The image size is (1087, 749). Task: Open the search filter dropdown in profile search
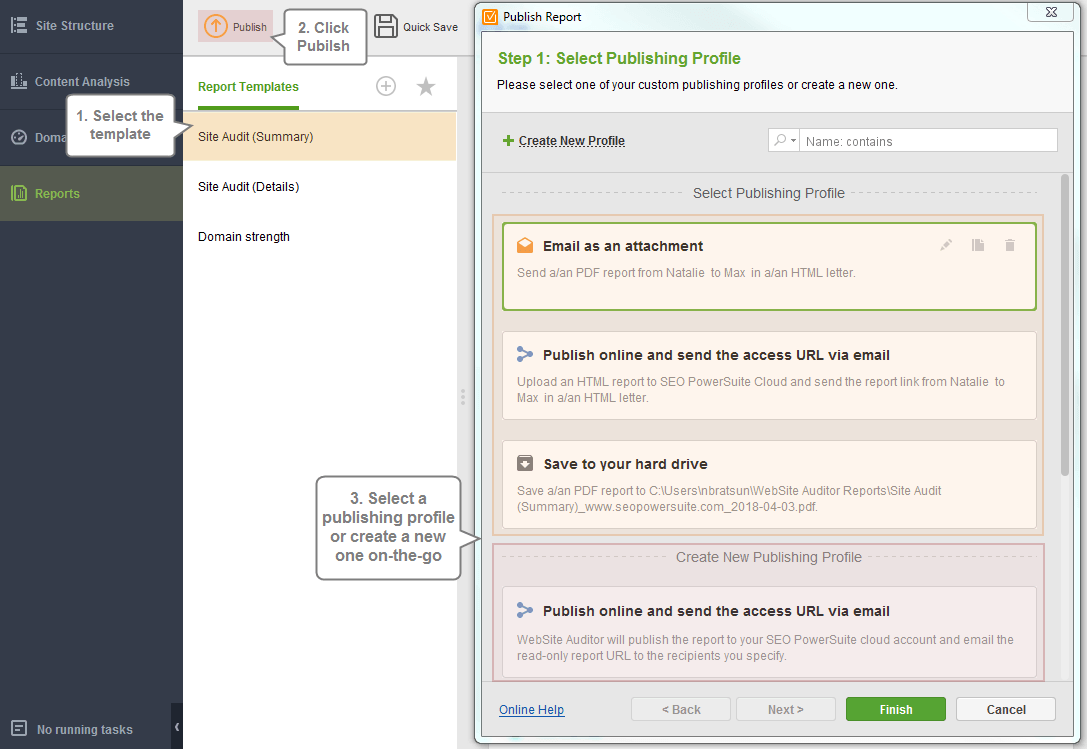pyautogui.click(x=784, y=140)
